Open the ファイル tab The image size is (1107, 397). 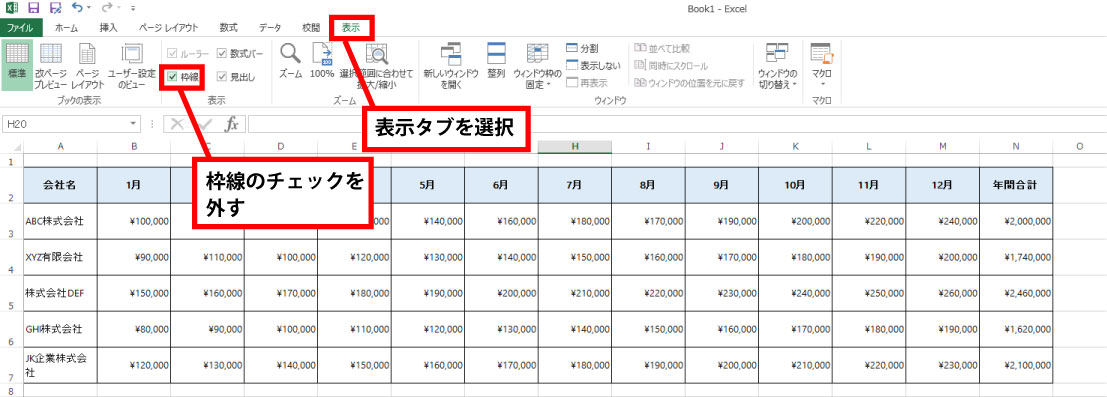(20, 28)
